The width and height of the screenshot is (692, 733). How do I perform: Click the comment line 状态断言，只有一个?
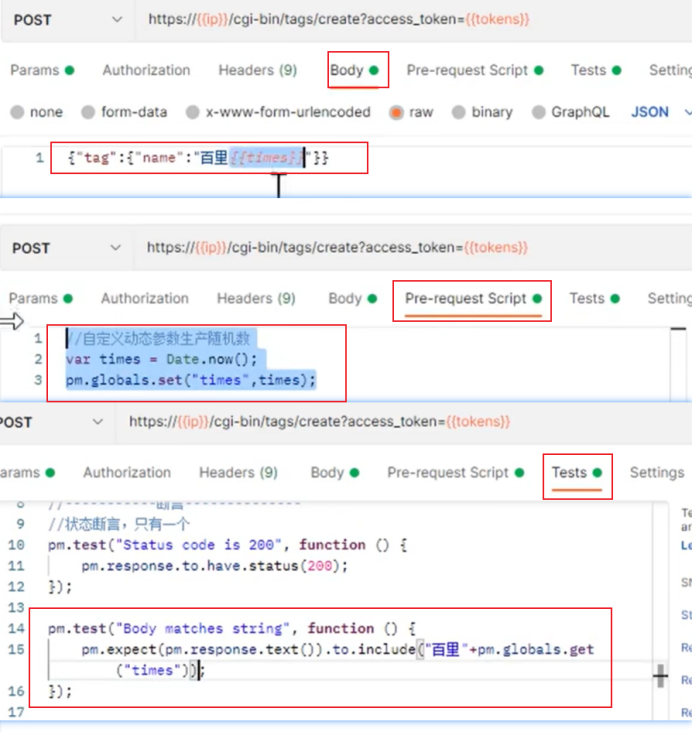(x=119, y=524)
